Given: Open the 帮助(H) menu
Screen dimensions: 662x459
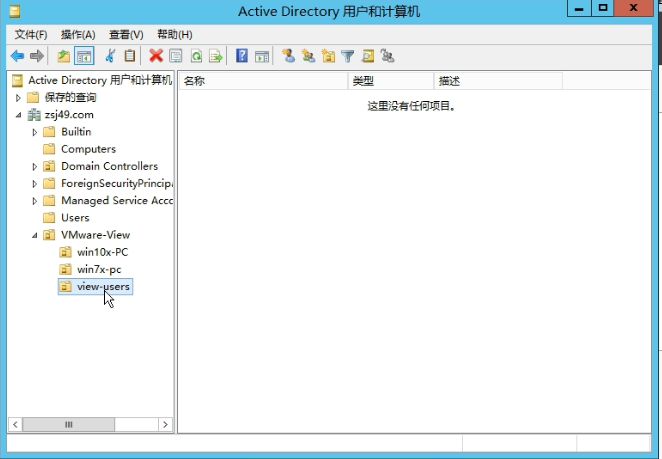Looking at the screenshot, I should point(175,35).
